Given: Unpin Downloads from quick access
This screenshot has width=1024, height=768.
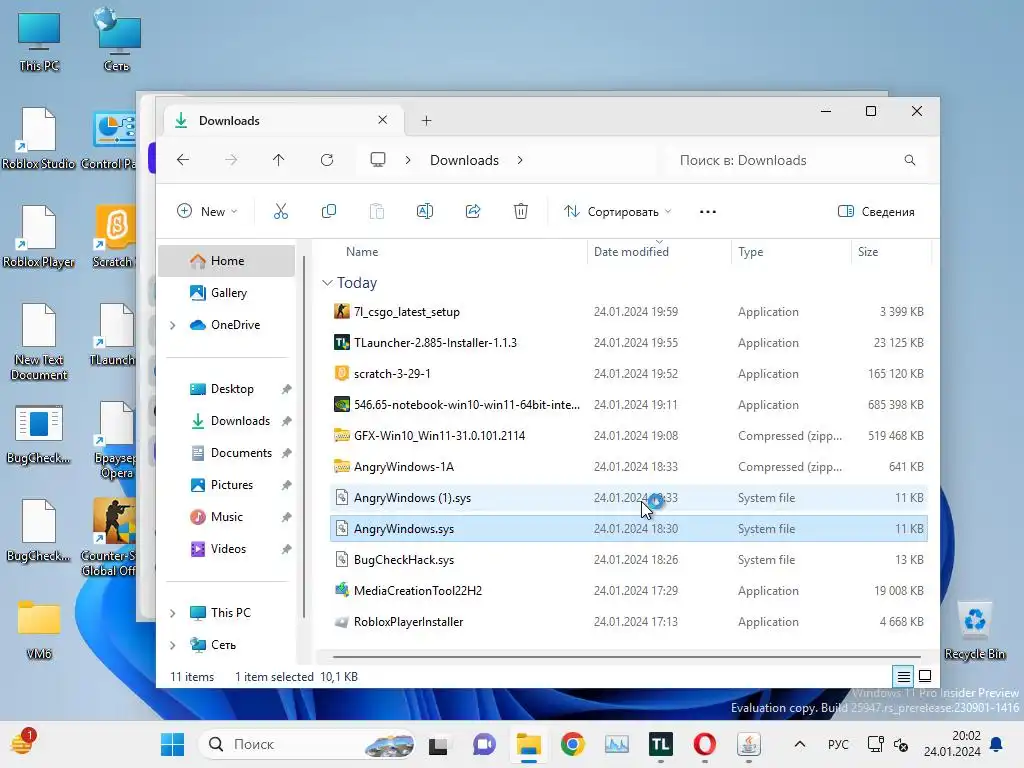Looking at the screenshot, I should [x=286, y=421].
